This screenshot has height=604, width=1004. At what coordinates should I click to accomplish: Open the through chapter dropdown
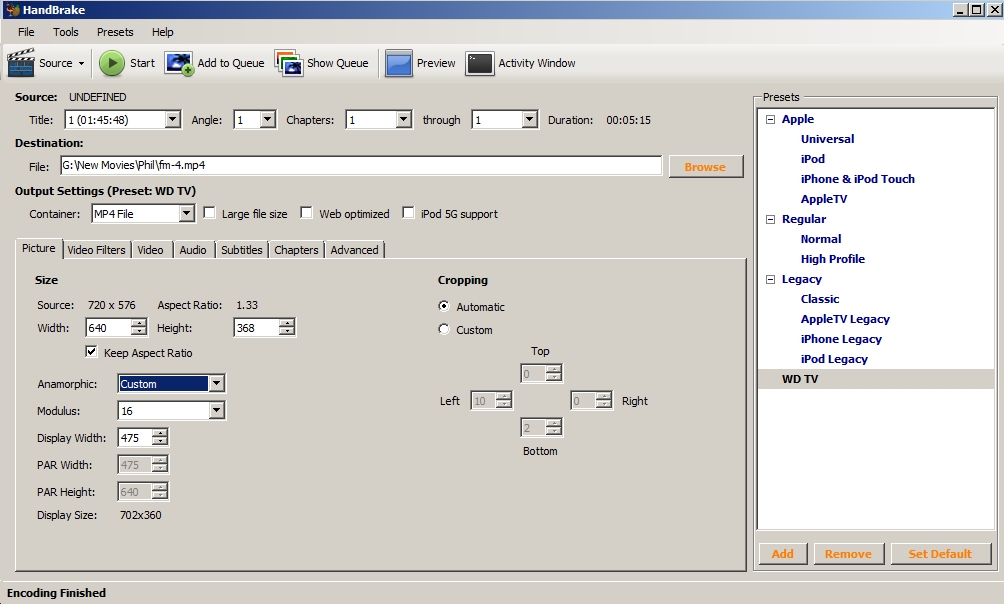click(x=529, y=120)
